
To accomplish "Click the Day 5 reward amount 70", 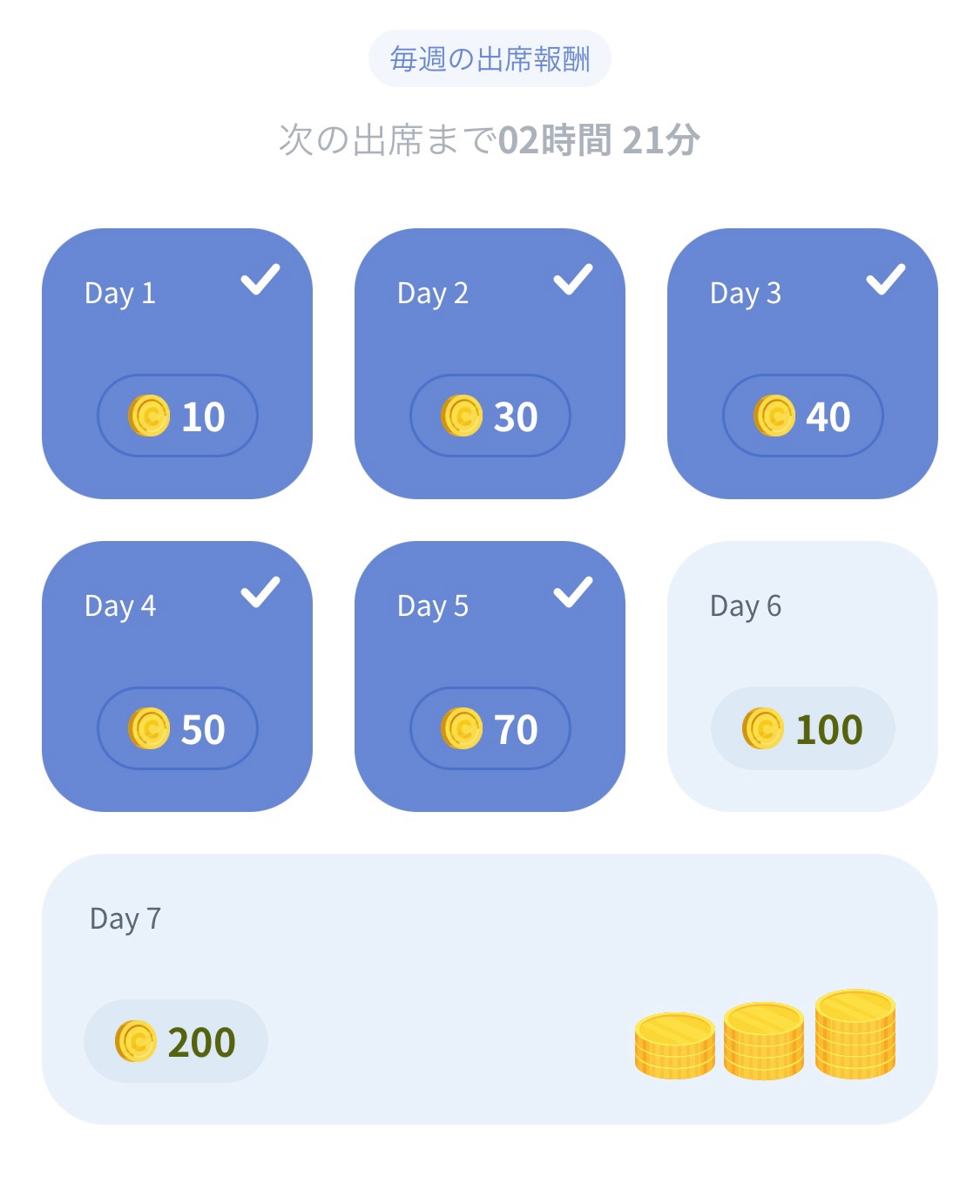I will (516, 729).
